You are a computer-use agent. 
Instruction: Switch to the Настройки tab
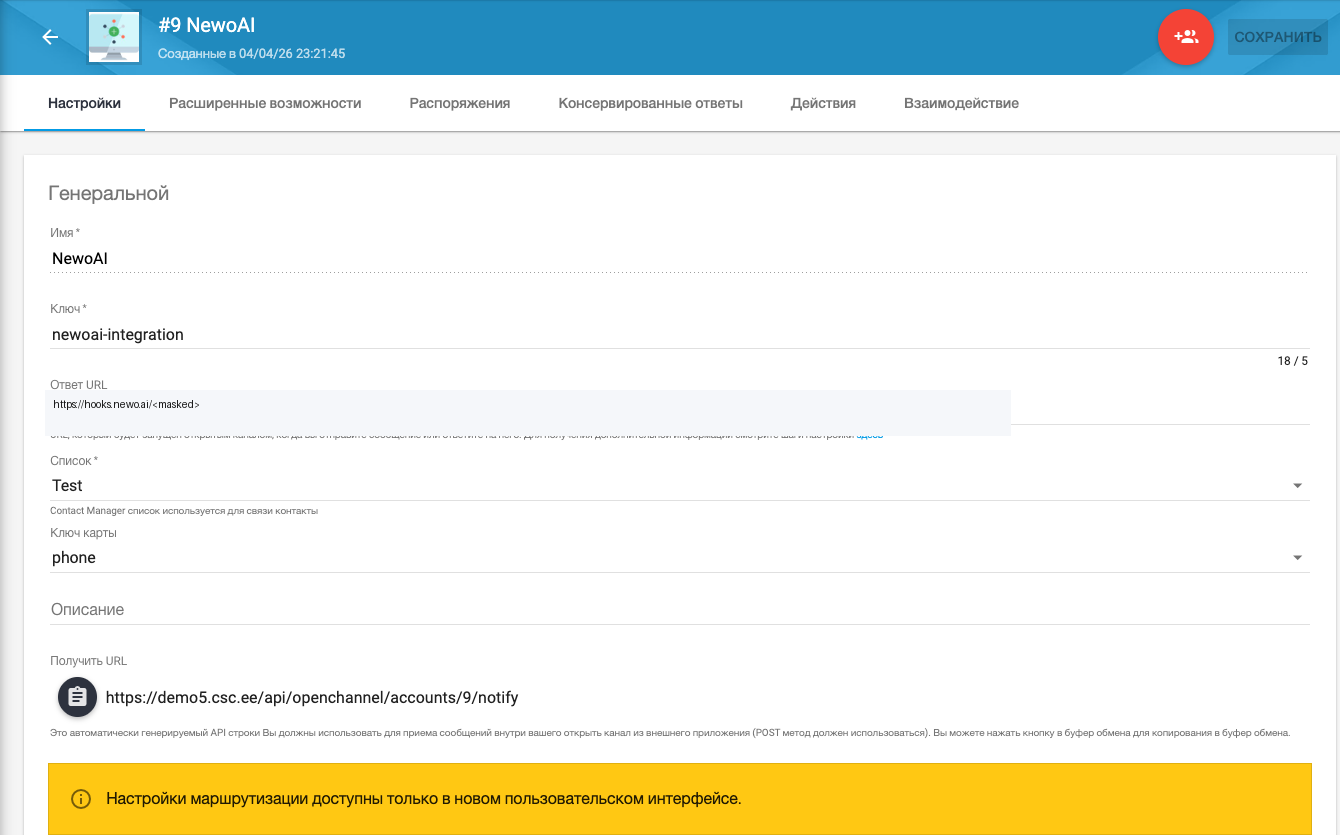coord(85,103)
